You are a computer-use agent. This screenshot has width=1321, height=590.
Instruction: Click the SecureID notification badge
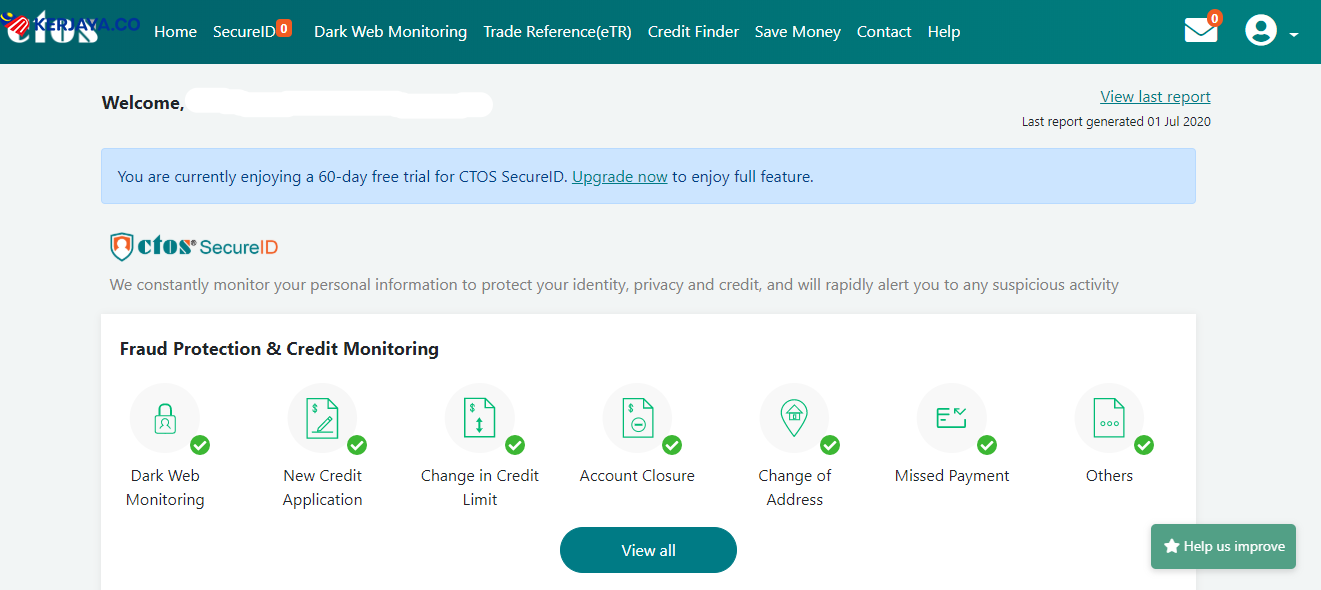coord(284,29)
